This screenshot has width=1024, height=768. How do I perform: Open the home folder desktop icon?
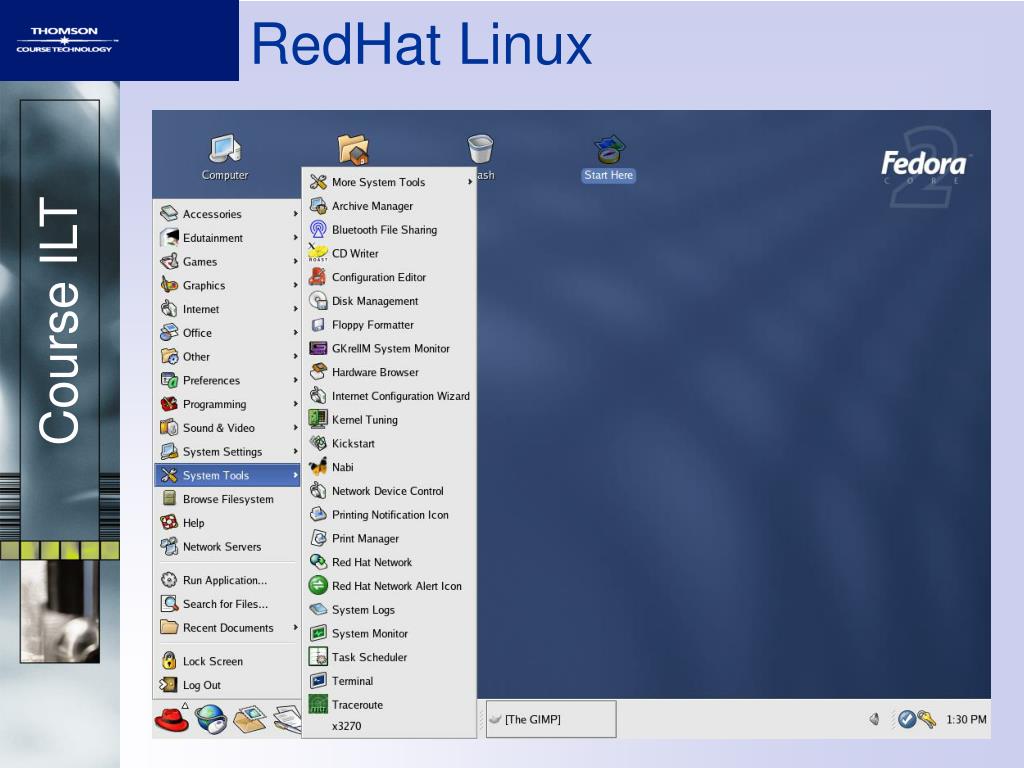tap(353, 149)
